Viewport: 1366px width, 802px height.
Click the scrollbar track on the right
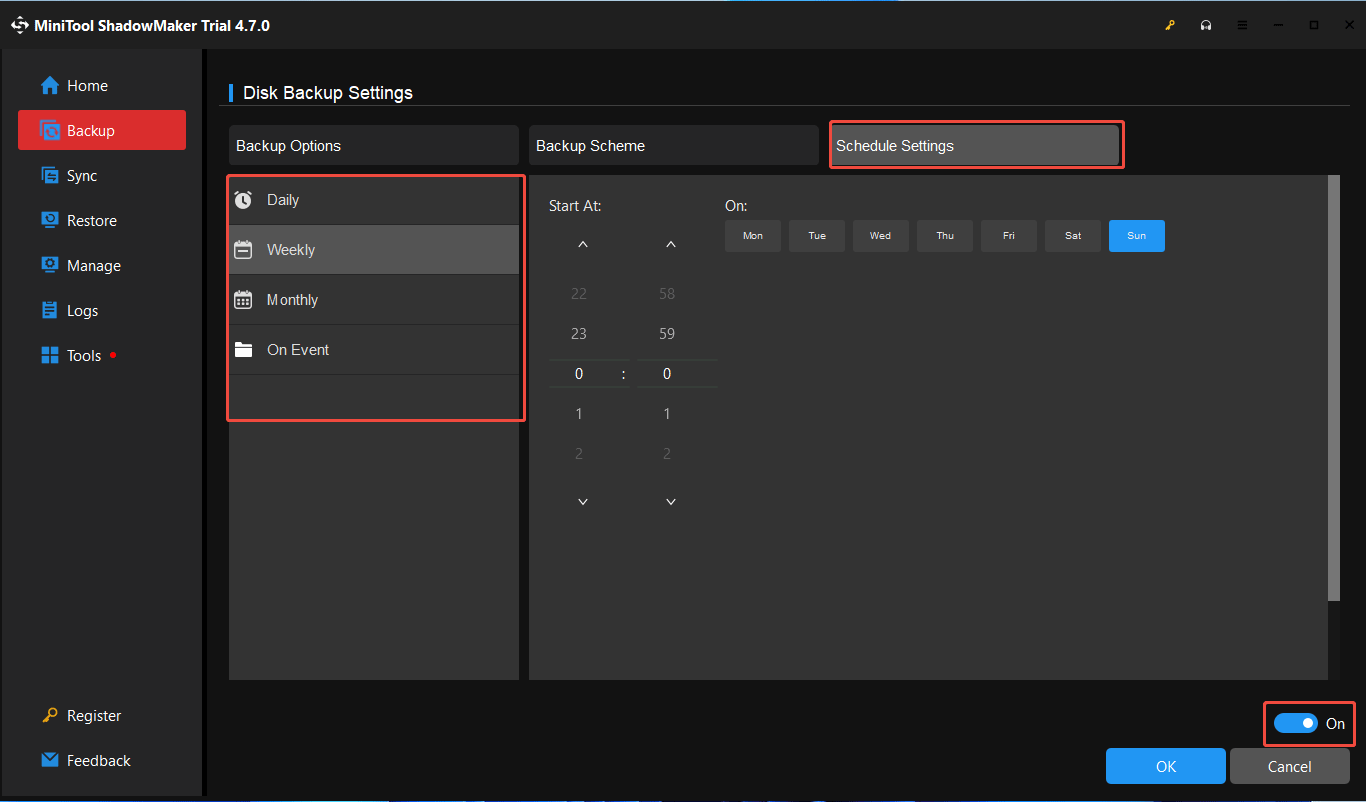pos(1334,400)
